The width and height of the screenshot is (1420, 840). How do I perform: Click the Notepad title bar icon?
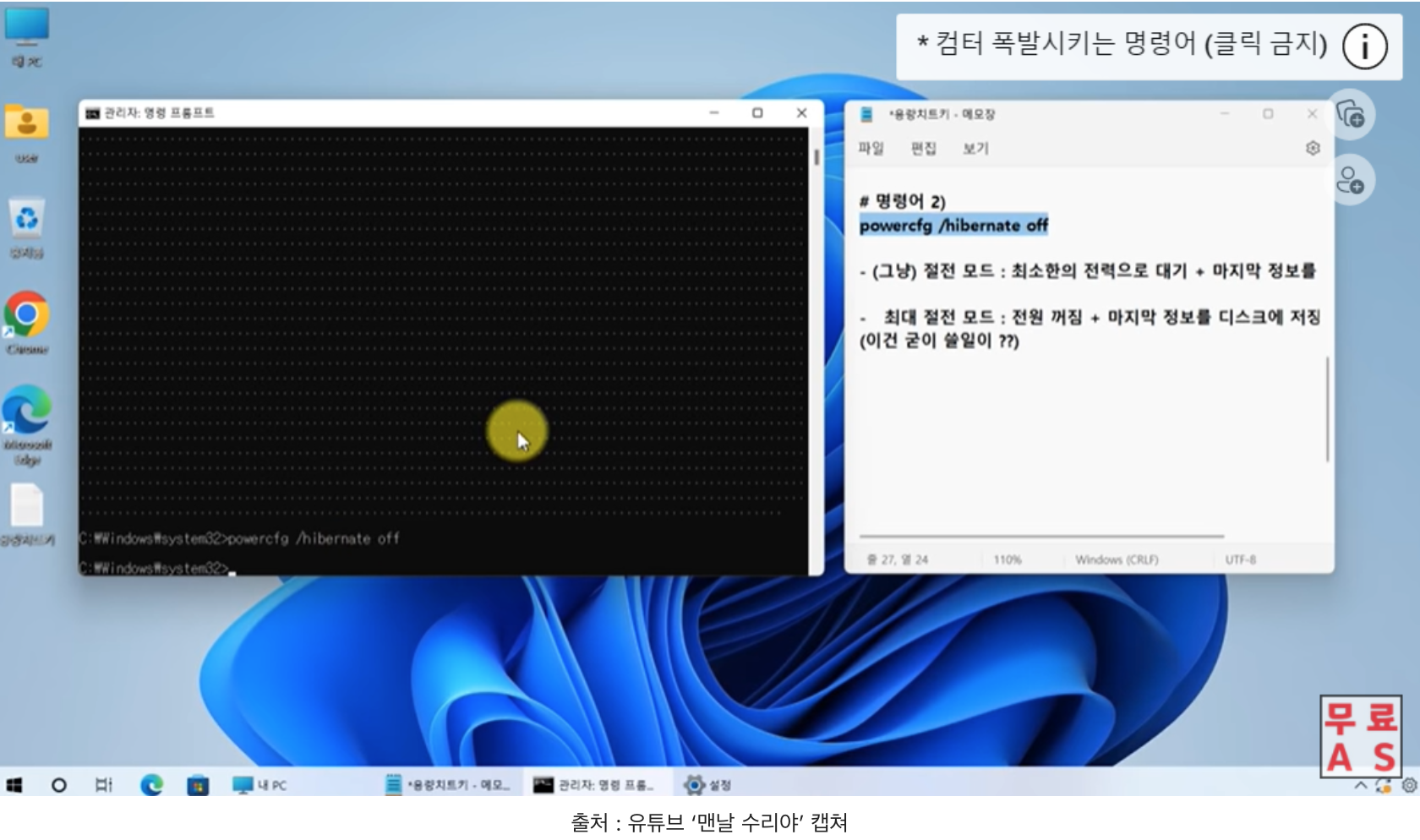pyautogui.click(x=866, y=114)
